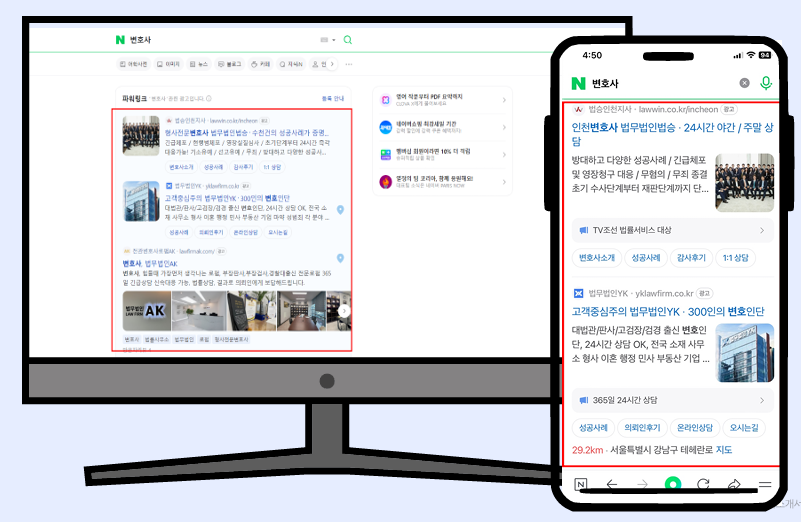Select the 블로그 tab on desktop search
Viewport: 801px width, 522px height.
(230, 64)
